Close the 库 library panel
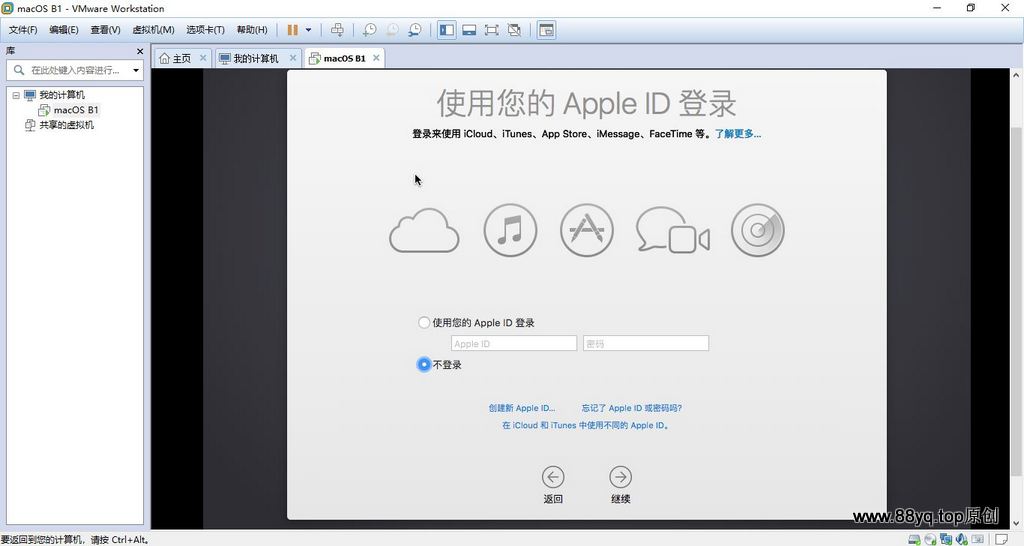The width and height of the screenshot is (1024, 546). (140, 51)
